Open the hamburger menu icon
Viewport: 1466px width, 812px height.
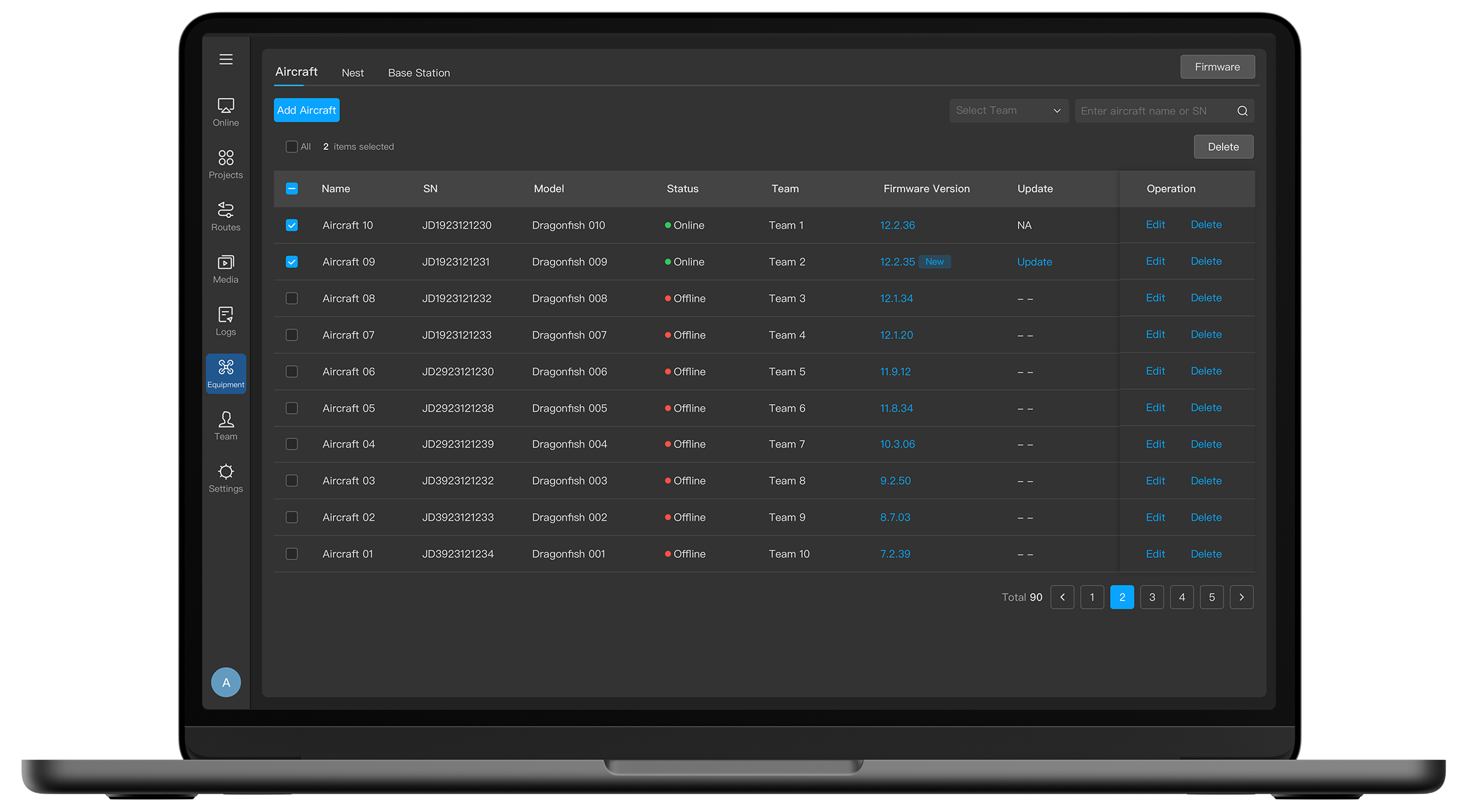[x=226, y=59]
